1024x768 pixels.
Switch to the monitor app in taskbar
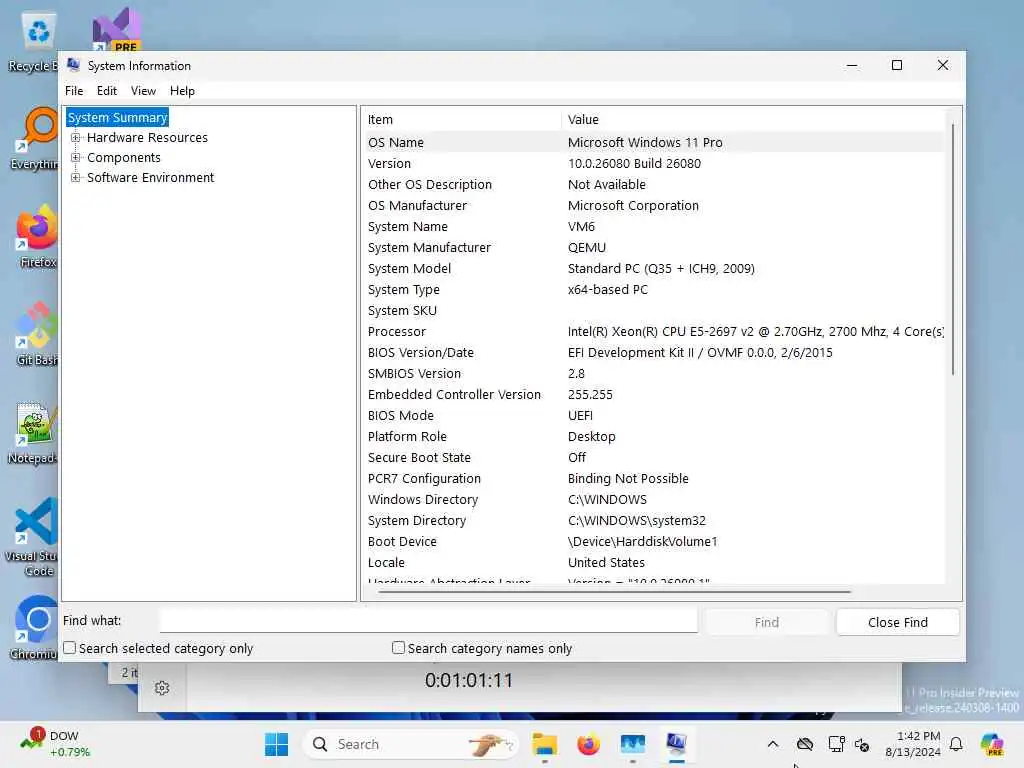coord(632,744)
